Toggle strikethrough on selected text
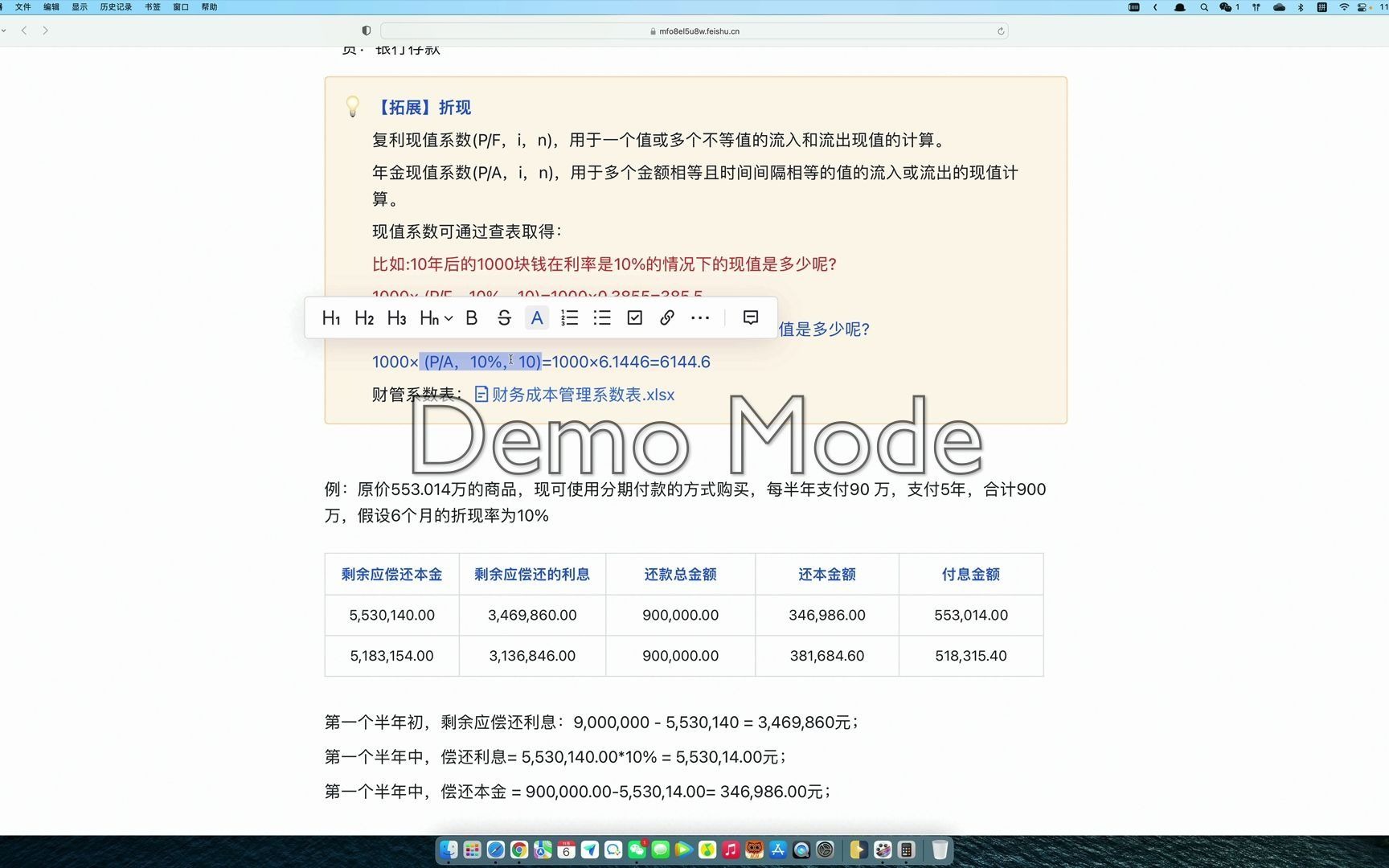The width and height of the screenshot is (1389, 868). [504, 317]
